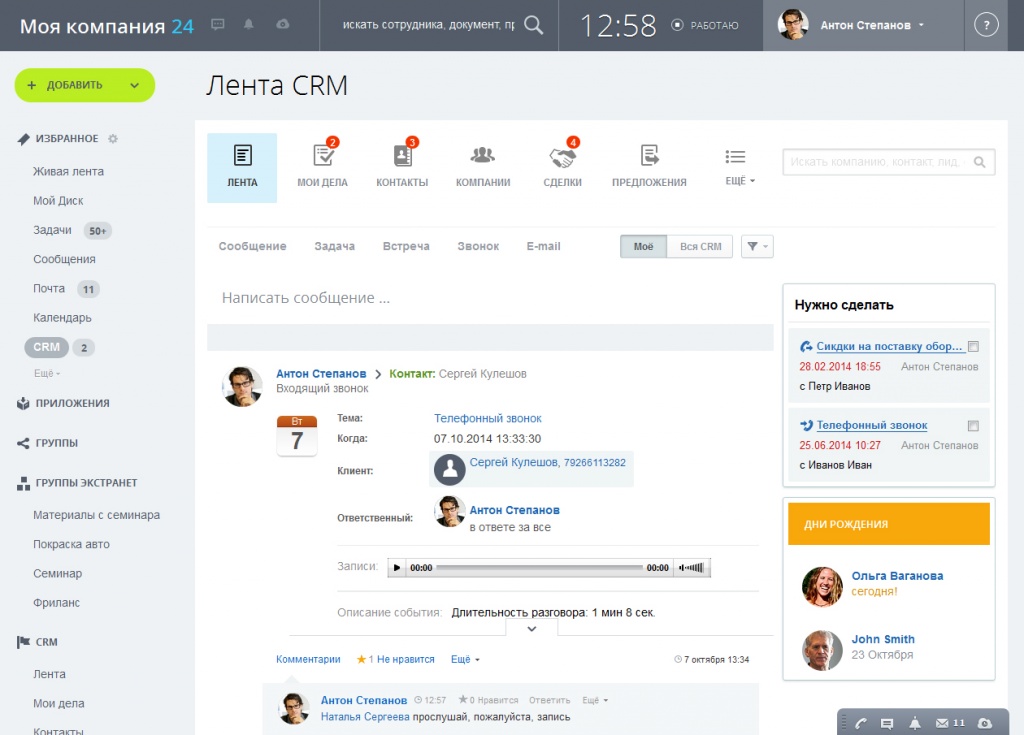Open Сергей Кулешов, 79266113282 client link
The height and width of the screenshot is (735, 1024).
click(547, 462)
